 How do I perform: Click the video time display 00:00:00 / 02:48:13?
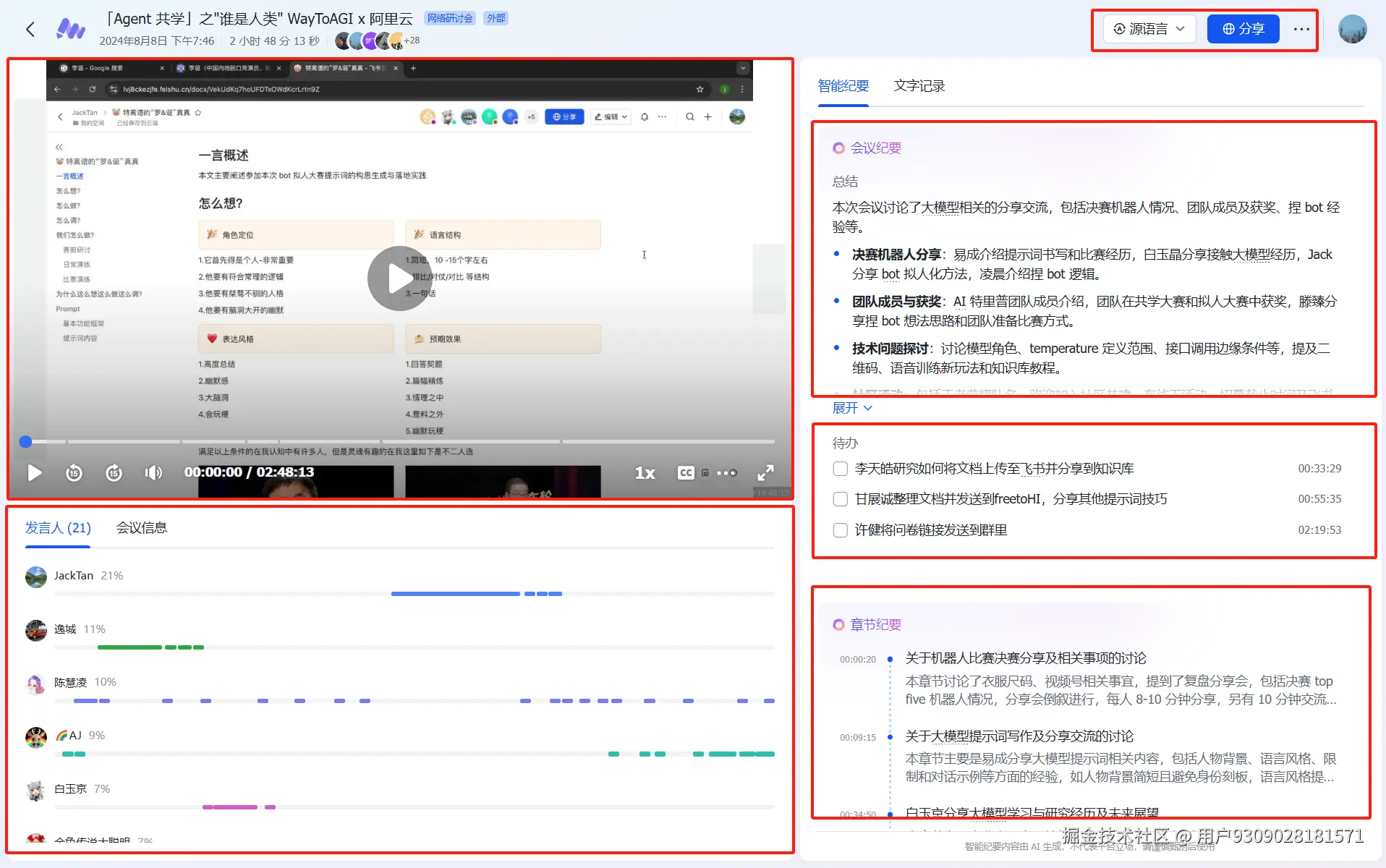coord(250,472)
